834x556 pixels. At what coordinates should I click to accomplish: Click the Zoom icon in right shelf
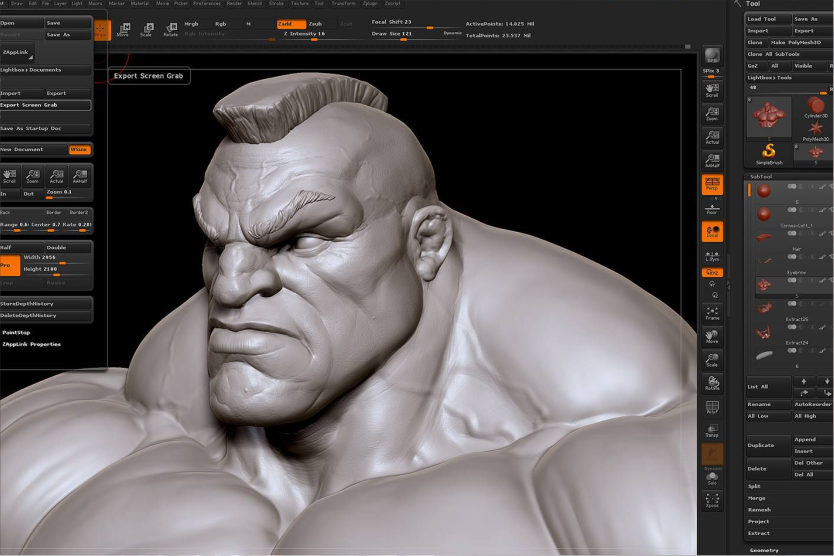[x=712, y=114]
